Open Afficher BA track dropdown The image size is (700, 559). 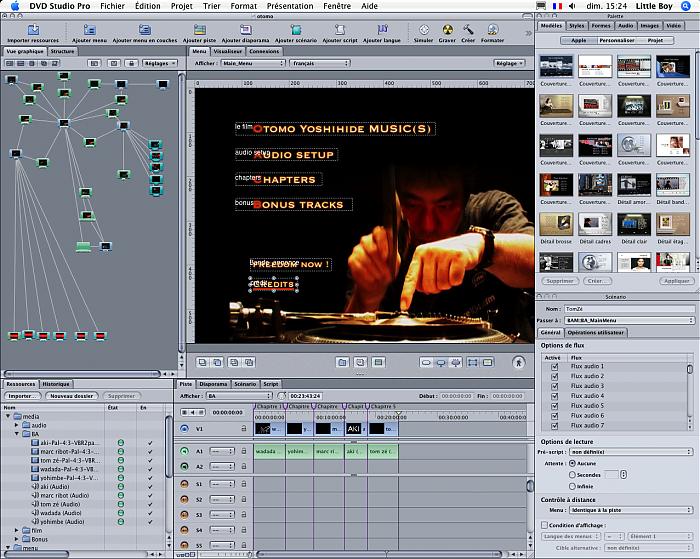click(239, 396)
